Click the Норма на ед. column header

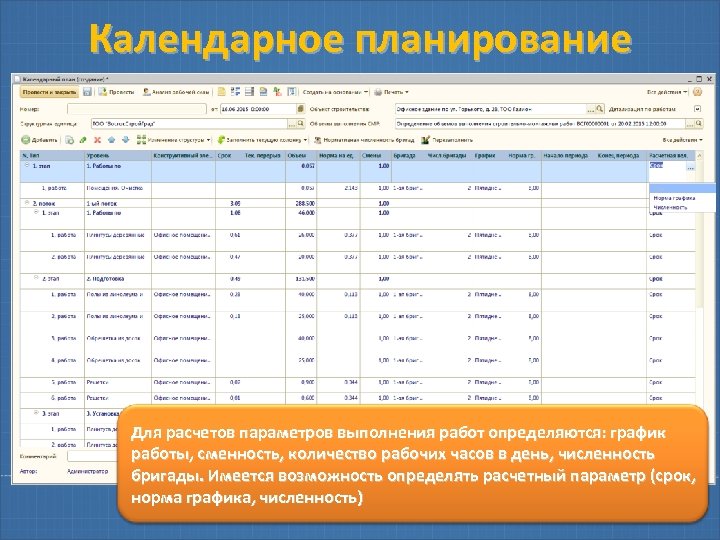[x=338, y=156]
